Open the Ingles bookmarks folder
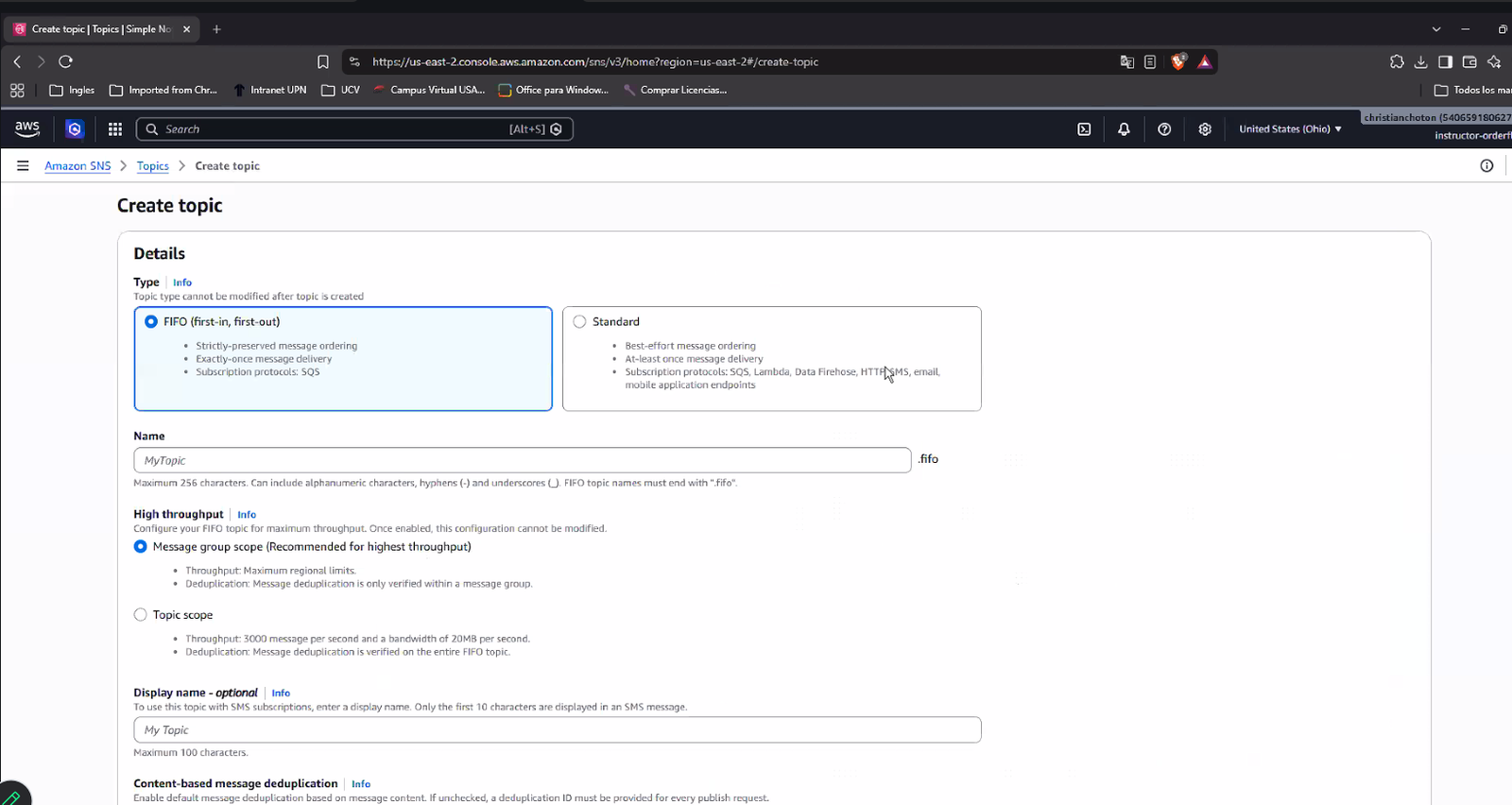This screenshot has height=805, width=1512. coord(72,91)
